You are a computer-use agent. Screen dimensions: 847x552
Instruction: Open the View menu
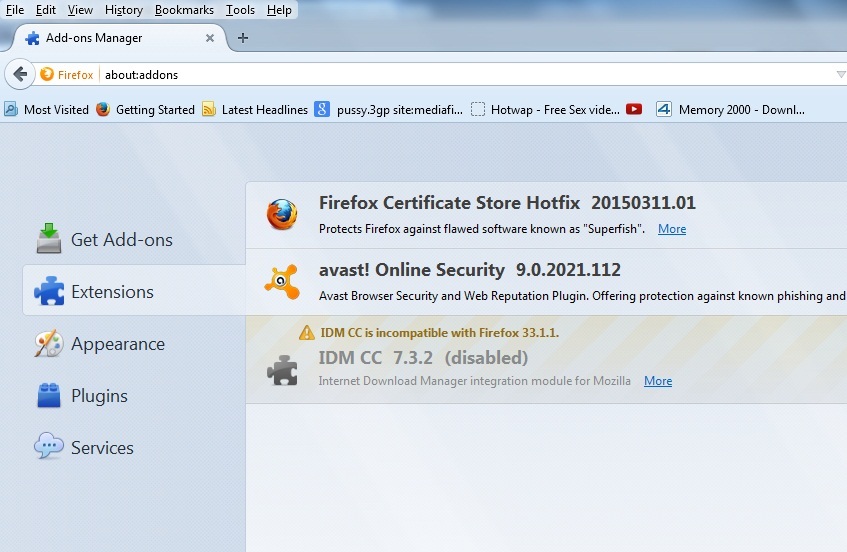click(80, 10)
